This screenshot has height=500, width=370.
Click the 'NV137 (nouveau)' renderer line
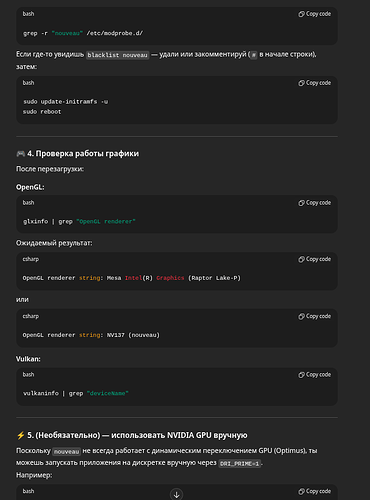pos(91,335)
